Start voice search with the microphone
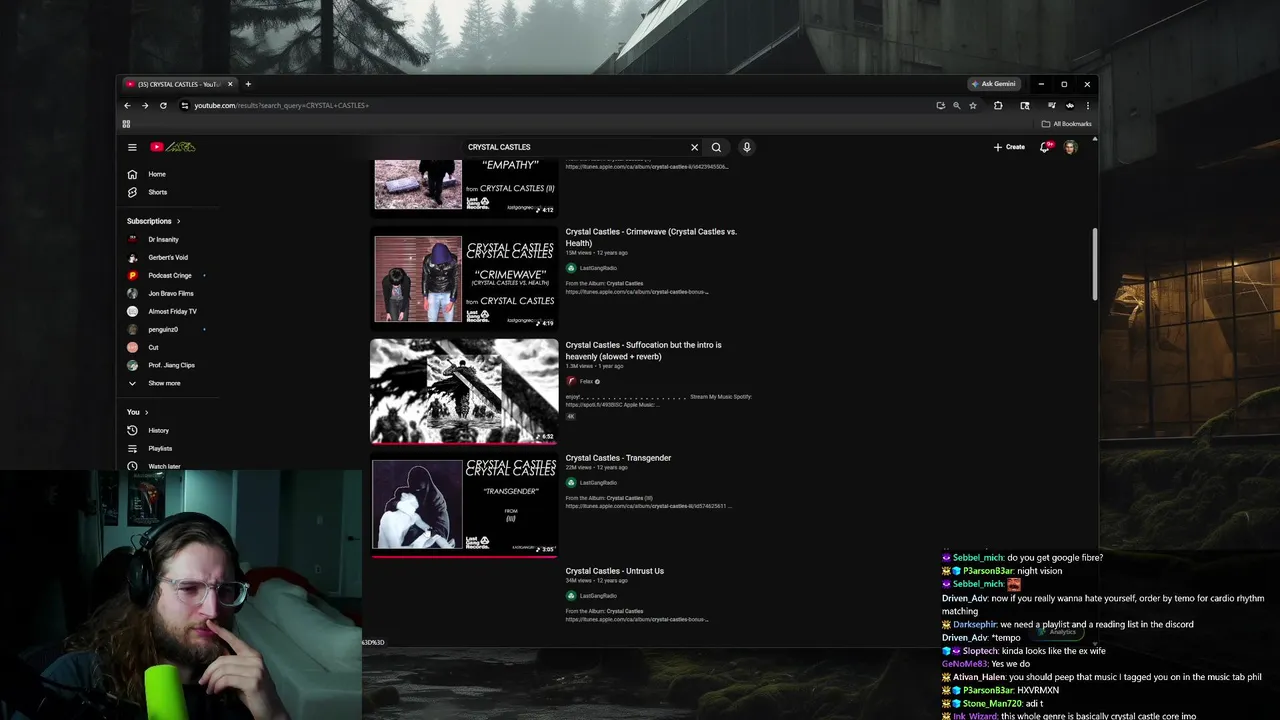 click(746, 147)
